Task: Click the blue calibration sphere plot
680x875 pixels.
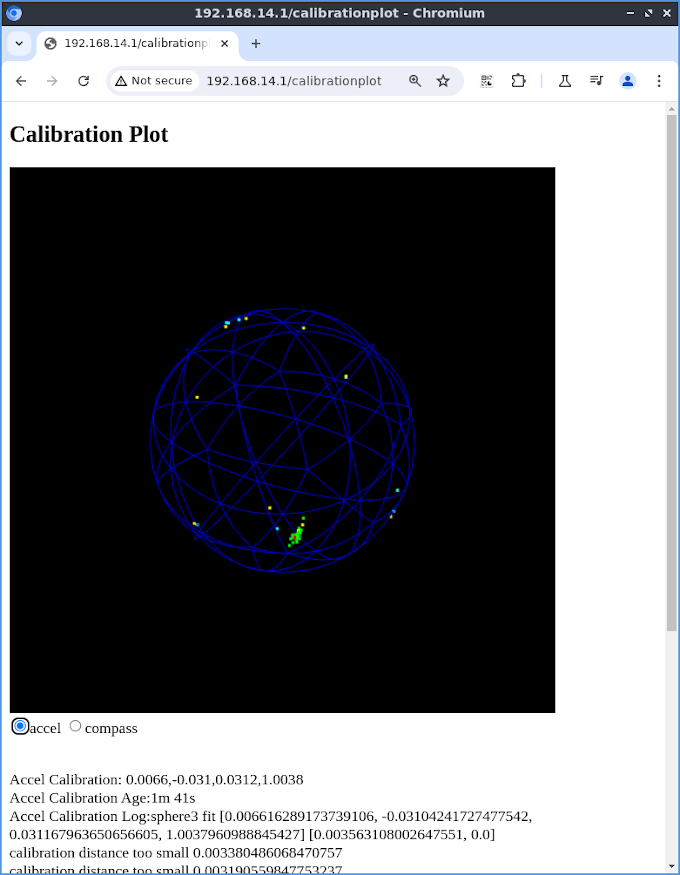Action: [282, 440]
